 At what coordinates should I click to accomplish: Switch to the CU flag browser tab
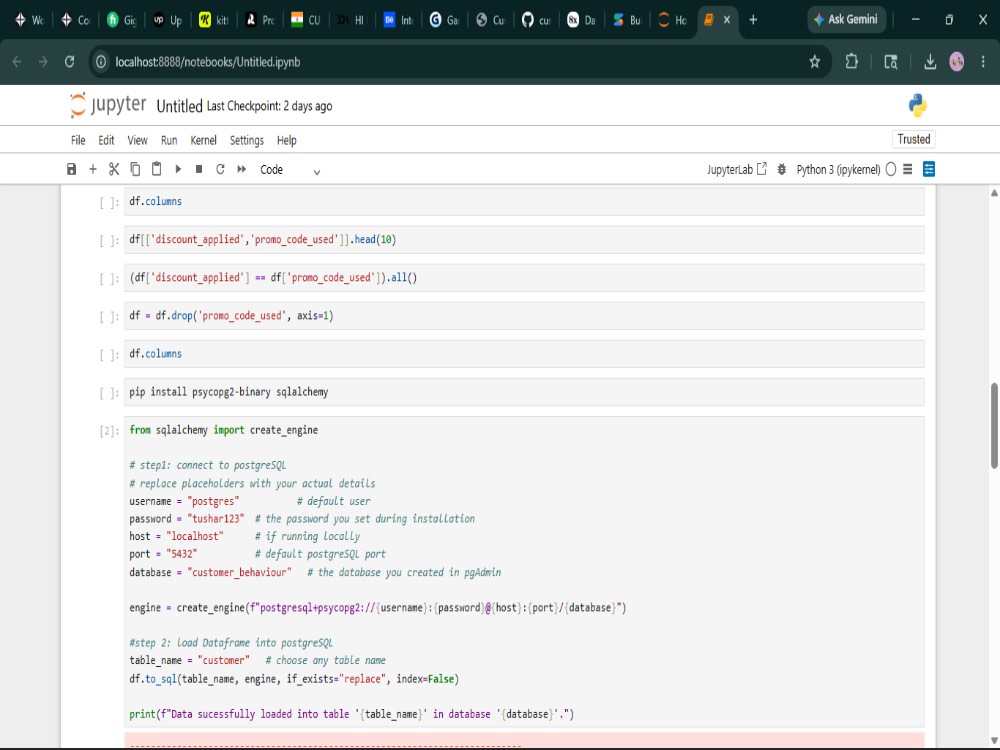pyautogui.click(x=305, y=20)
